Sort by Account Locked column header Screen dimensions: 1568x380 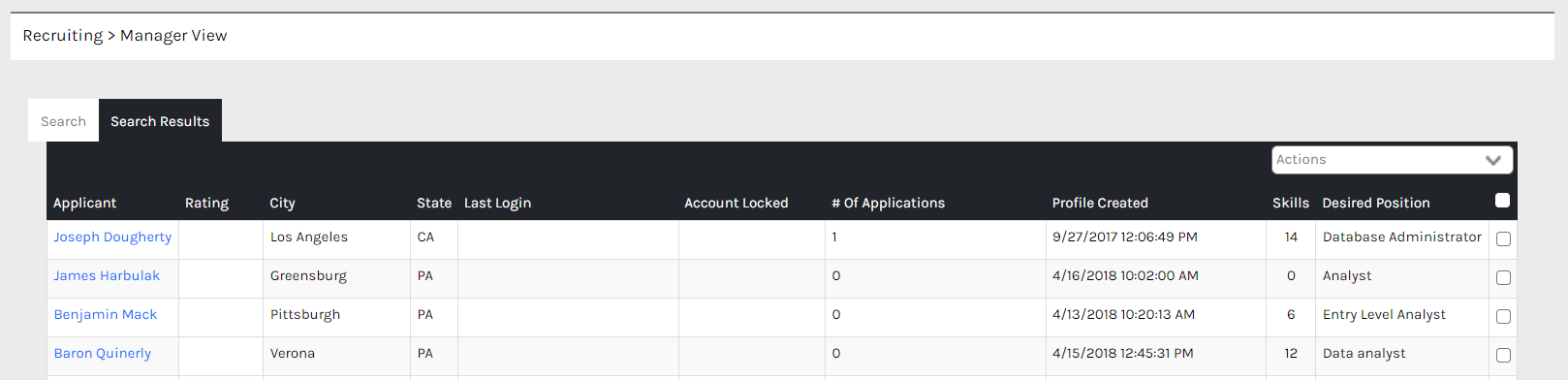pos(737,203)
